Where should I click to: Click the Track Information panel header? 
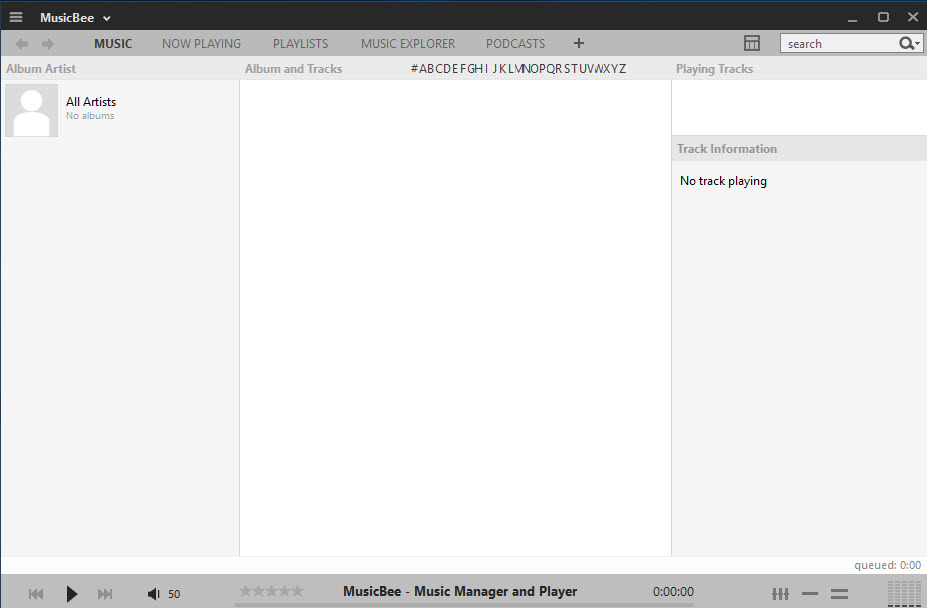tap(727, 148)
